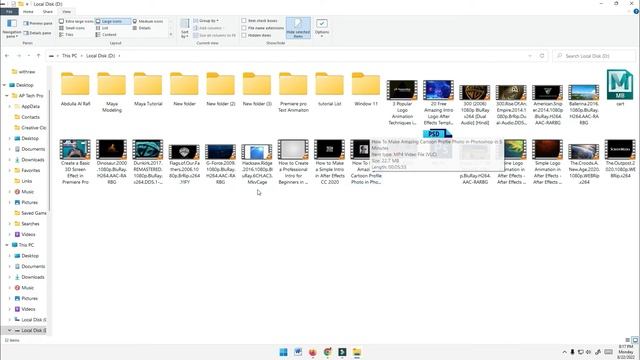
Task: Switch to the Share ribbon tab
Action: point(48,12)
